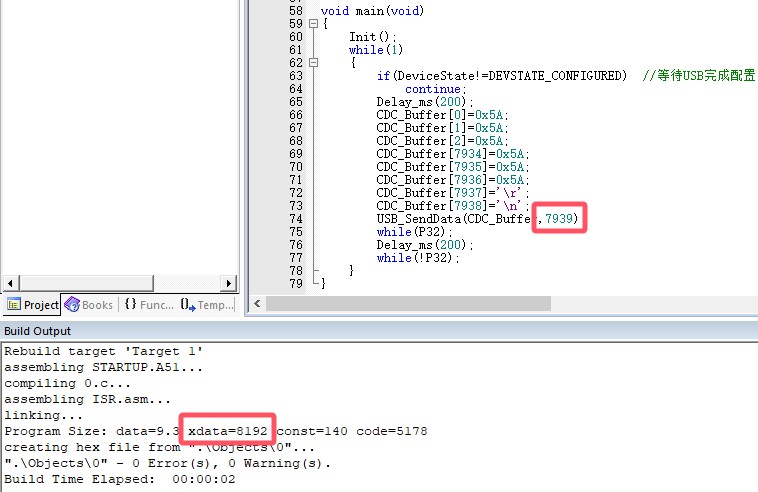
Task: Click the Delay_ms(200) call on line 65
Action: [x=425, y=102]
